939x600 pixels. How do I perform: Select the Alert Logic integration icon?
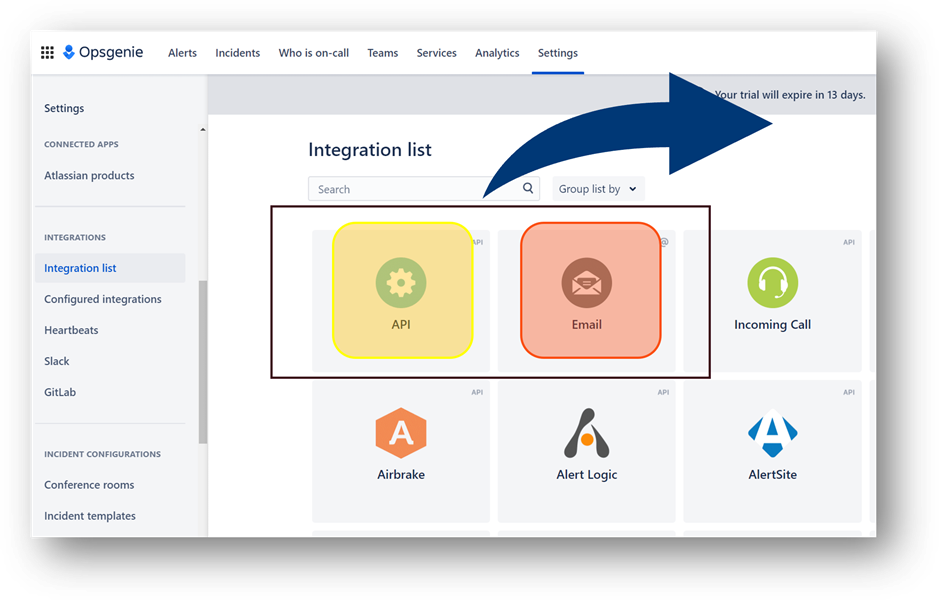[x=586, y=433]
